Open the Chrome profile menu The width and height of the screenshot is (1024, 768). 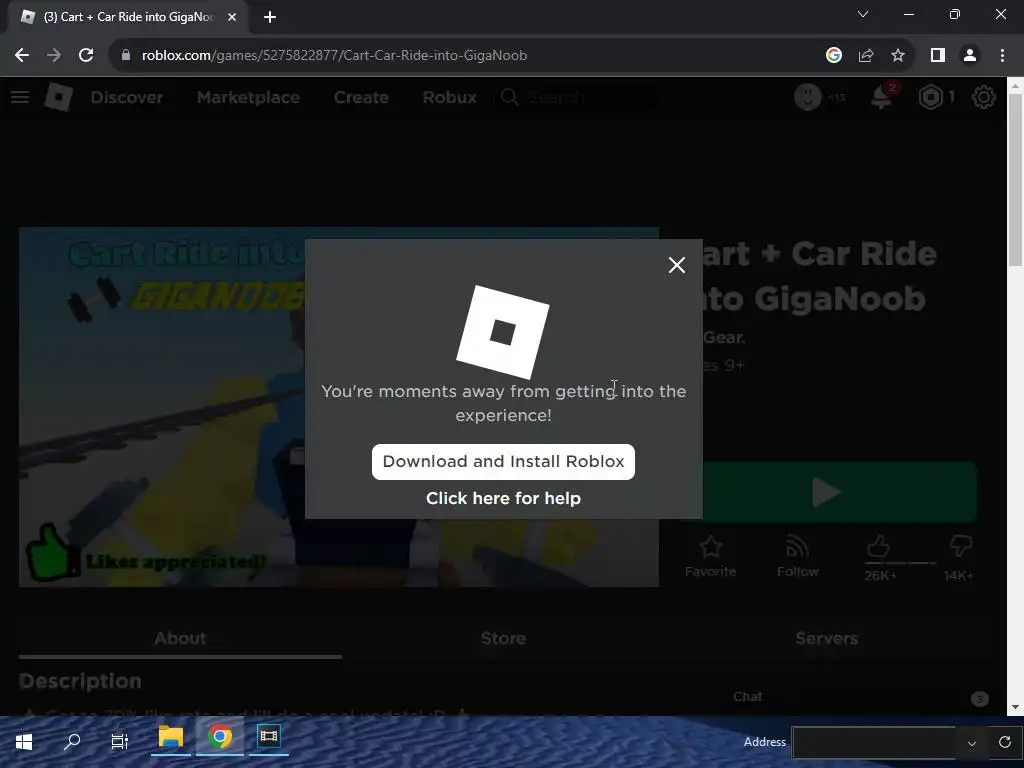pos(970,56)
